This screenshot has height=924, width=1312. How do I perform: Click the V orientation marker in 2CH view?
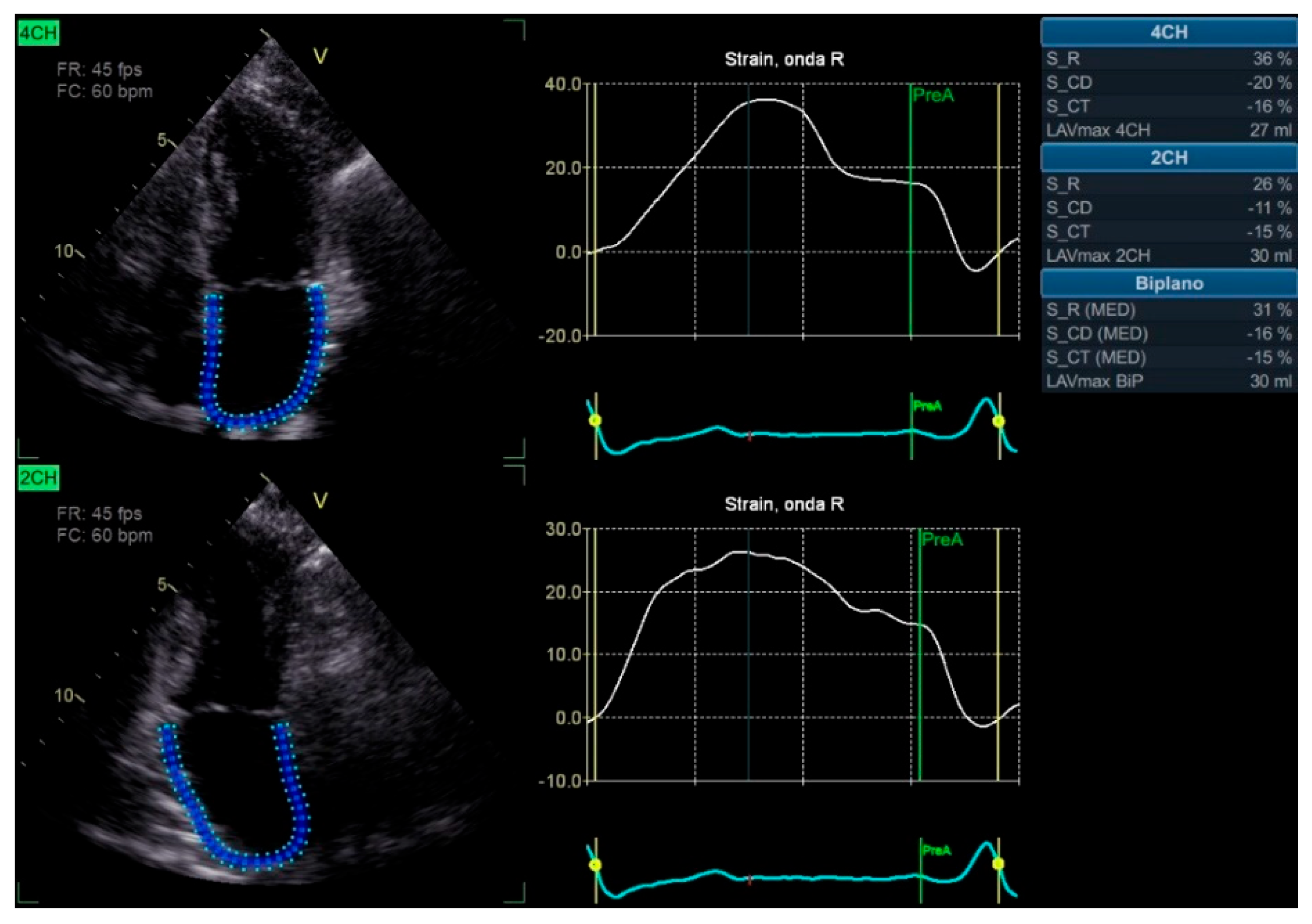tap(321, 501)
